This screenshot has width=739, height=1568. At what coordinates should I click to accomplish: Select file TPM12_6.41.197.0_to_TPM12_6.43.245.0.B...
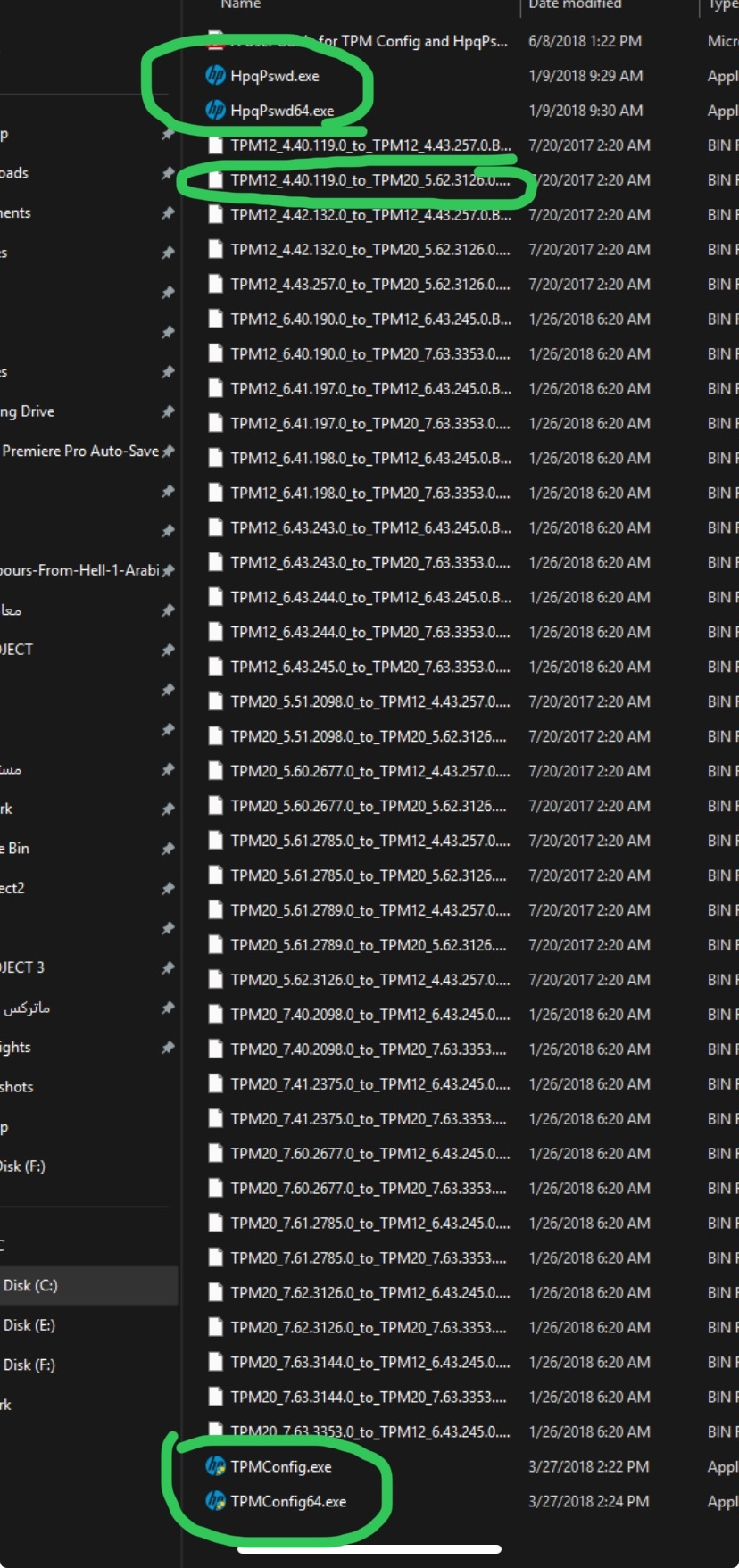[370, 388]
